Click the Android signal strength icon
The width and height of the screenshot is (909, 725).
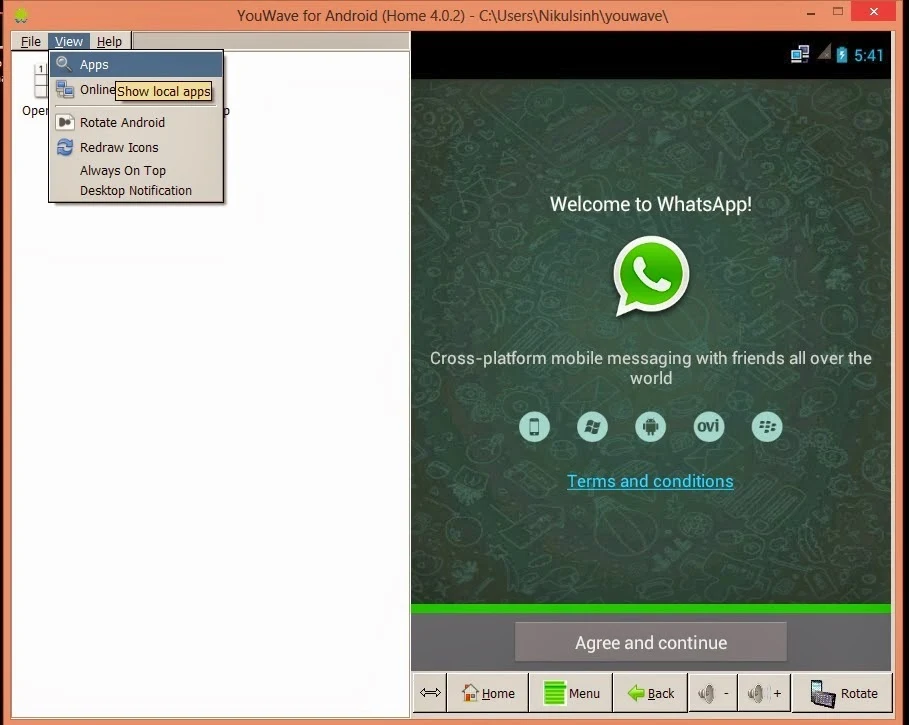coord(824,53)
